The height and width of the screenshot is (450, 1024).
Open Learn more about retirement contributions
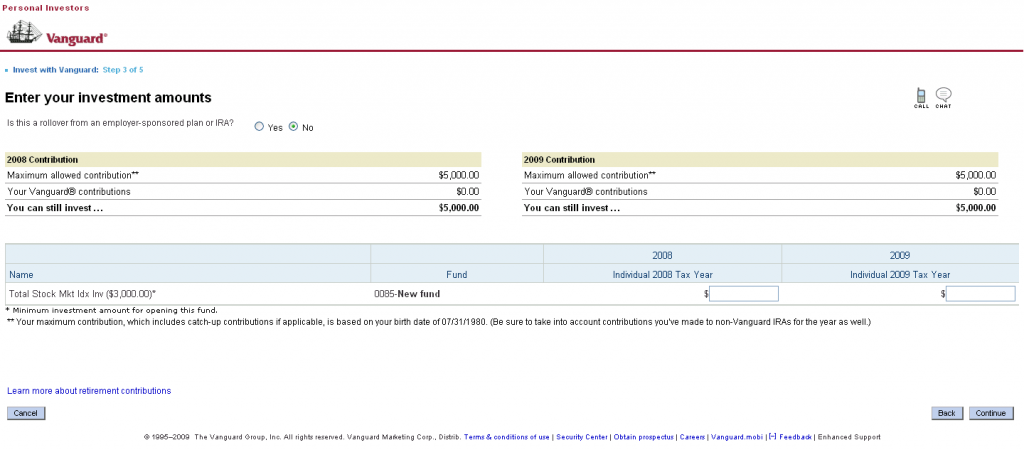(89, 391)
